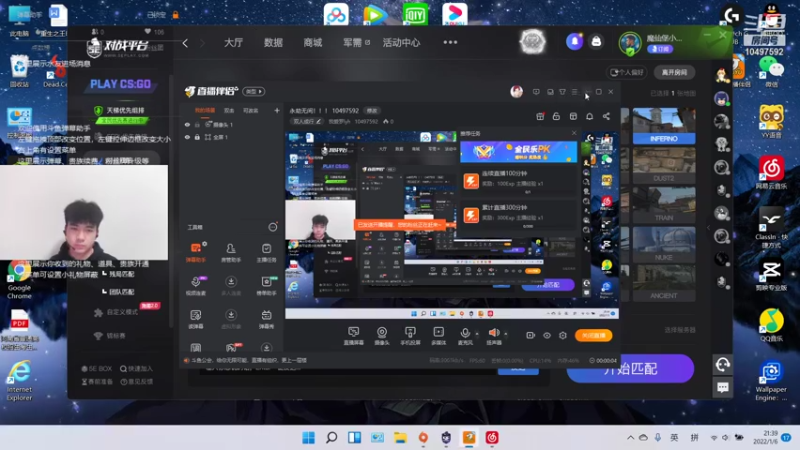Open the 读弹幕 tool

point(195,319)
